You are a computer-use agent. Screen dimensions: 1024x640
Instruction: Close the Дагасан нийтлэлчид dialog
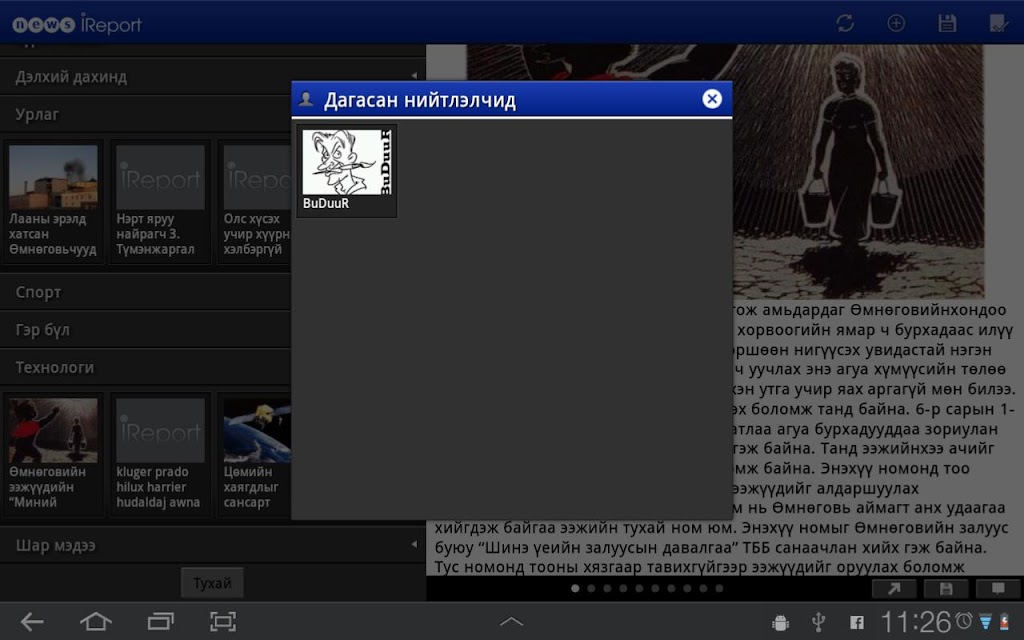click(712, 99)
